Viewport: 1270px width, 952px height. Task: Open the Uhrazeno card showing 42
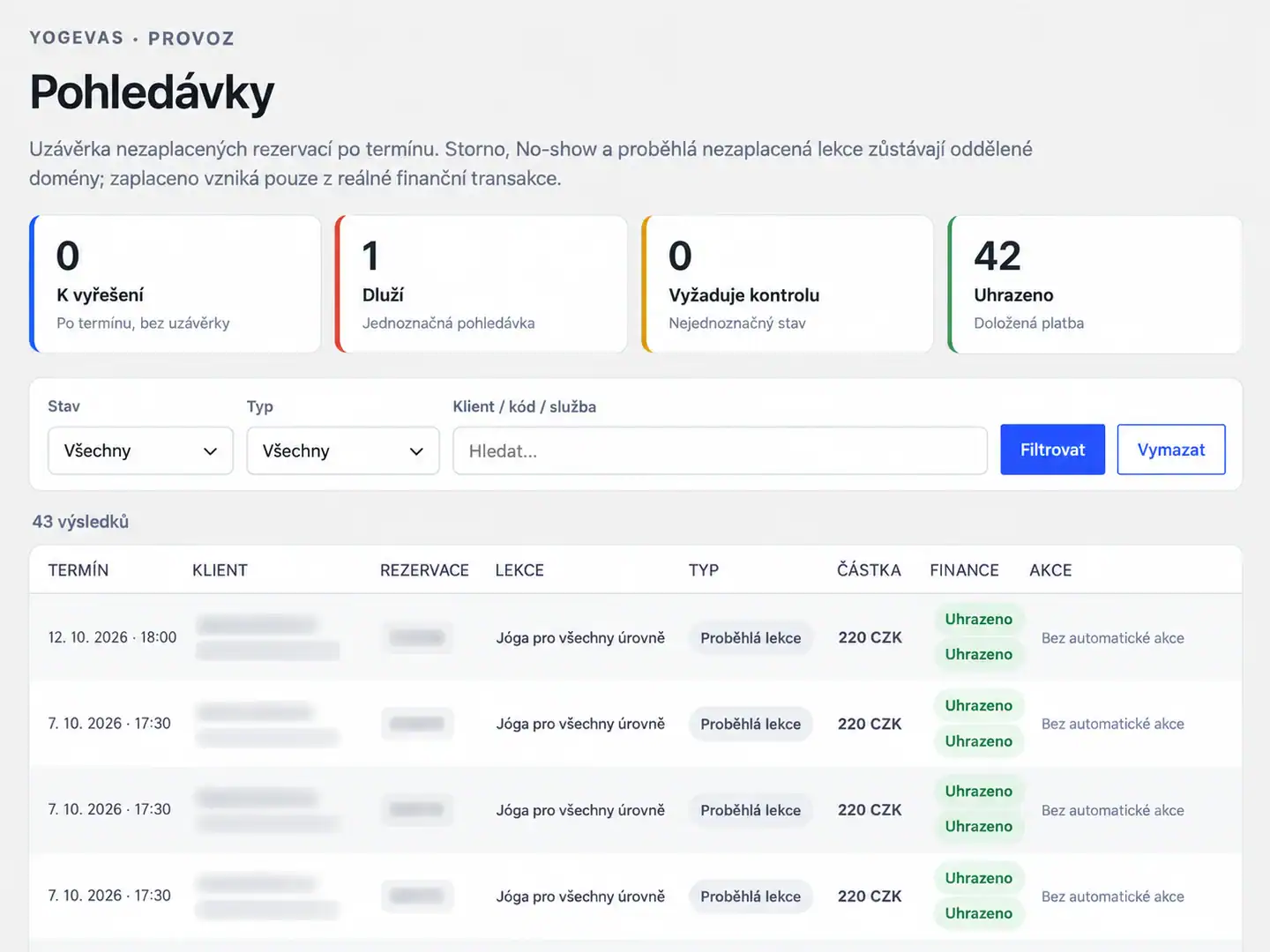pyautogui.click(x=1094, y=284)
